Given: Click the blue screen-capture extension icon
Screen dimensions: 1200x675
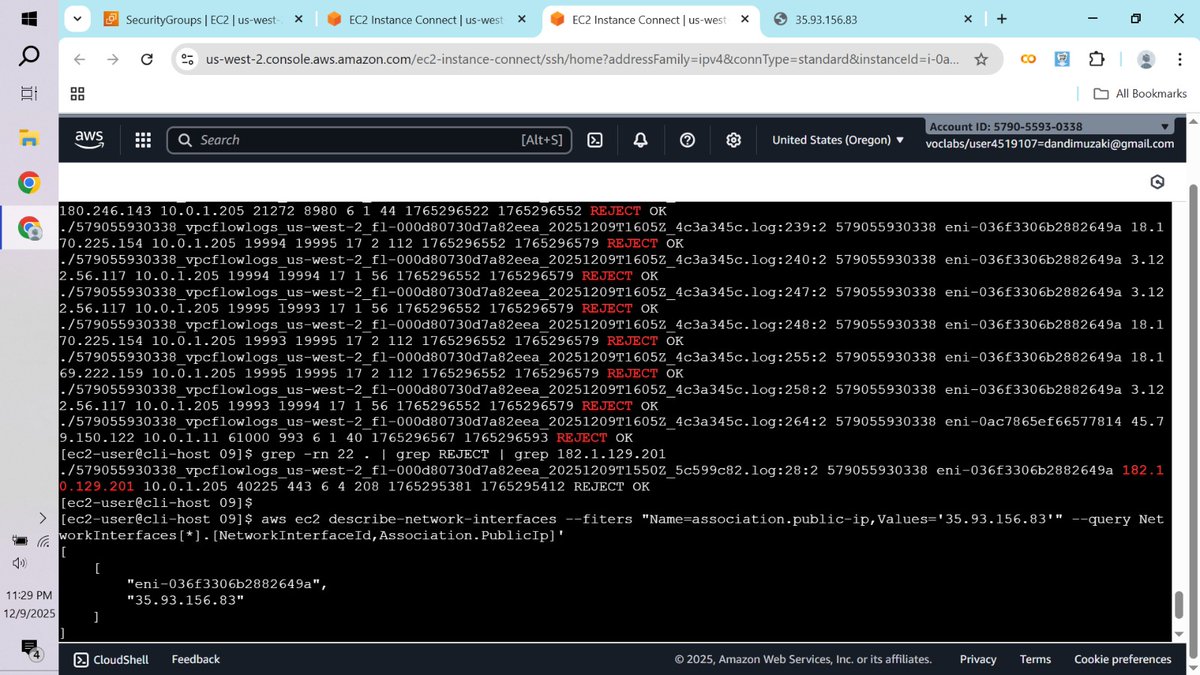Looking at the screenshot, I should click(1063, 60).
